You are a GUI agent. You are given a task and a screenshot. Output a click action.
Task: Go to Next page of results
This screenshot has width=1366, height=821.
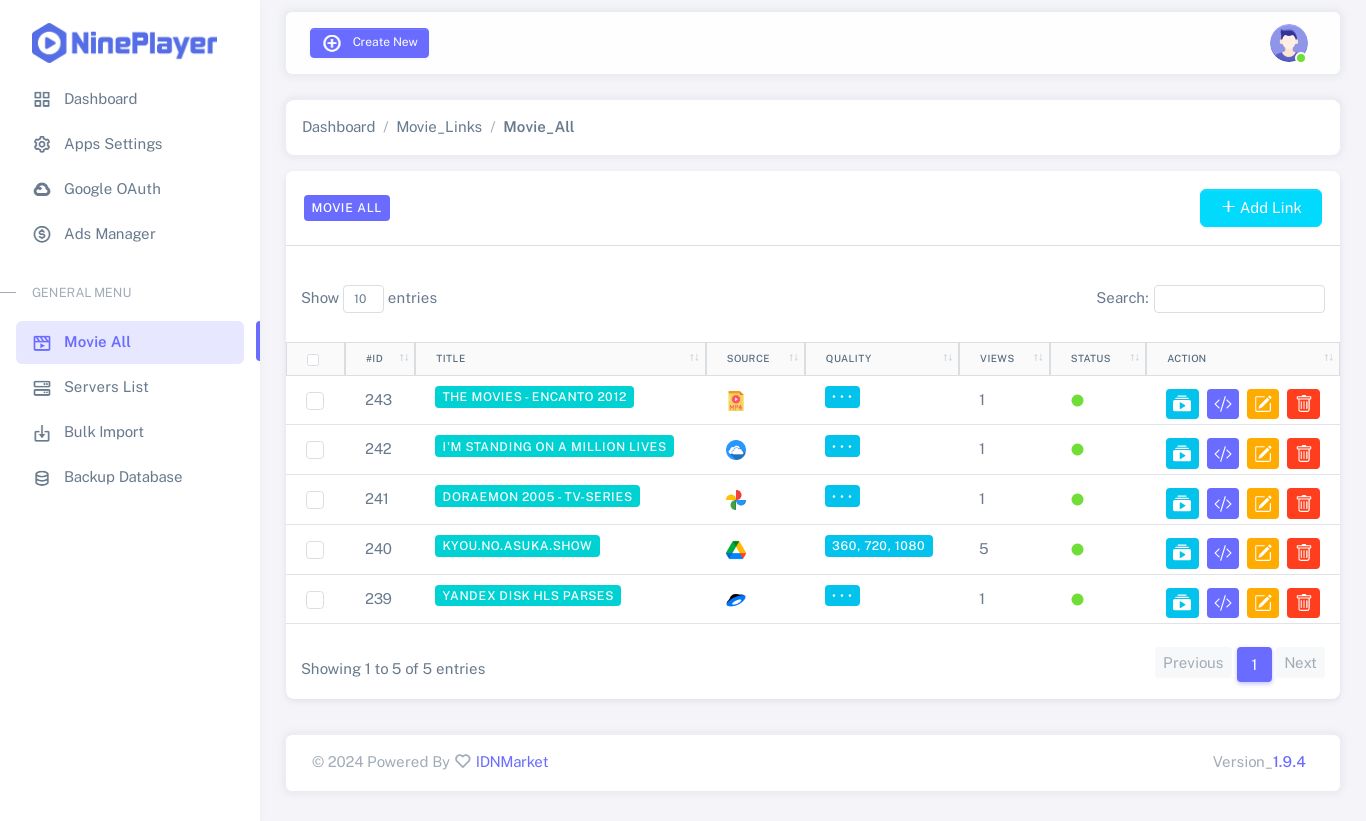tap(1300, 663)
